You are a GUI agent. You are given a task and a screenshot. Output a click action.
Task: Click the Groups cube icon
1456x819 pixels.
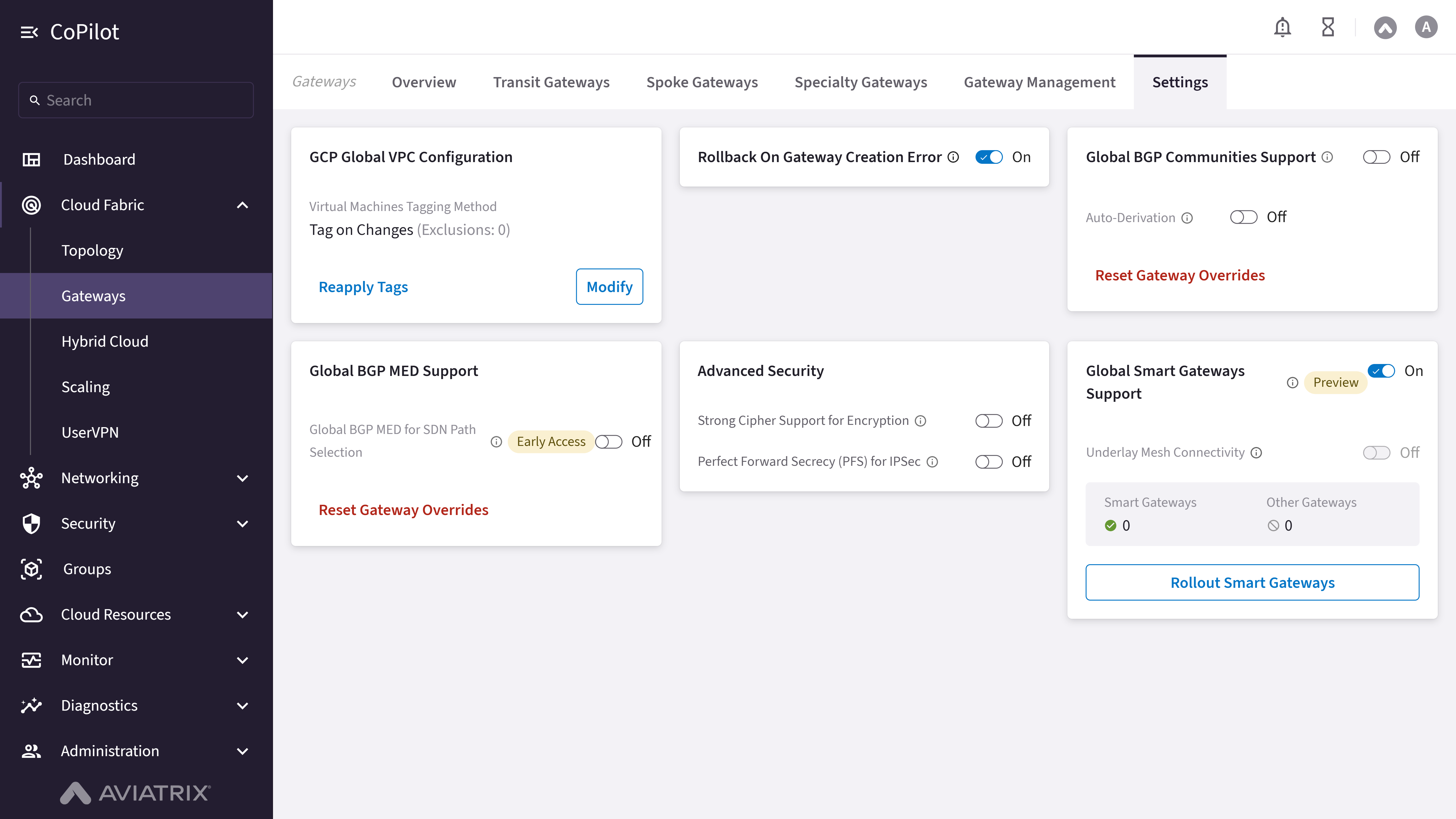pyautogui.click(x=31, y=569)
